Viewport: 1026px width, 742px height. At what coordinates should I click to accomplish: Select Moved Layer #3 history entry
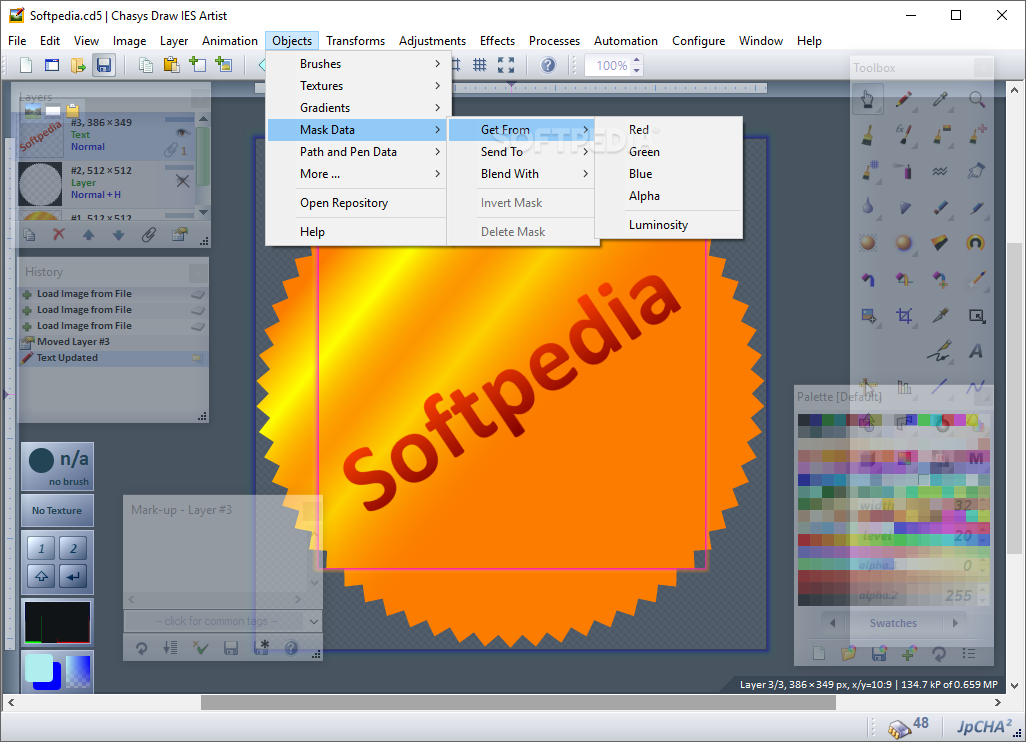pyautogui.click(x=113, y=342)
